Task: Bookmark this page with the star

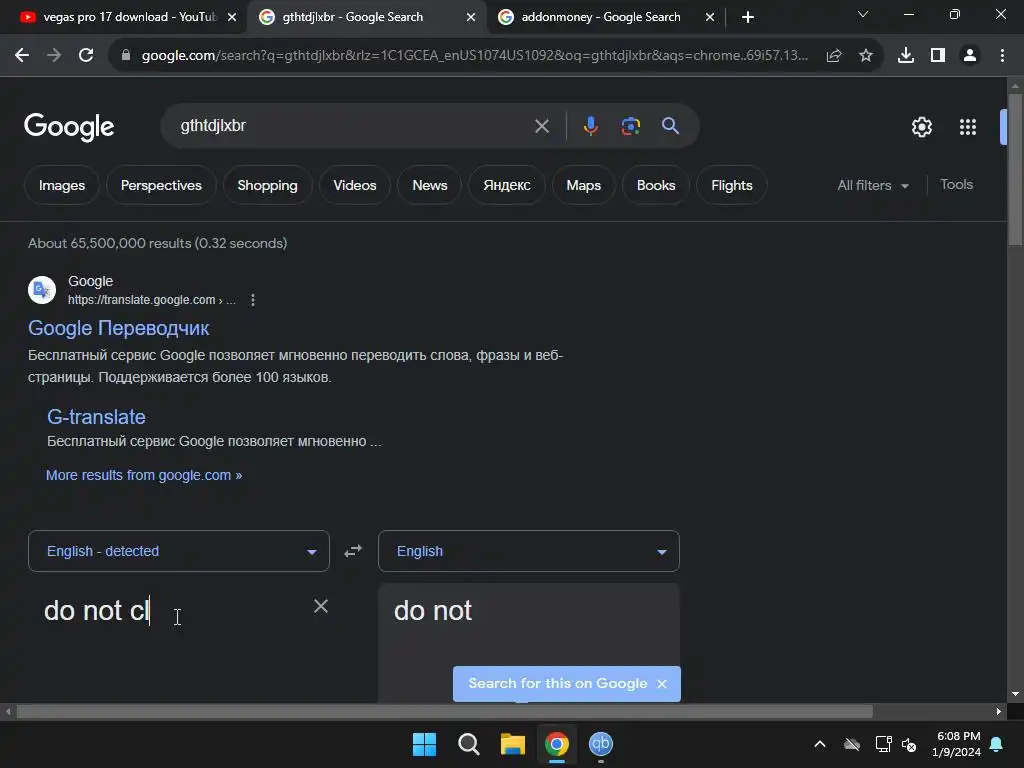Action: [866, 56]
